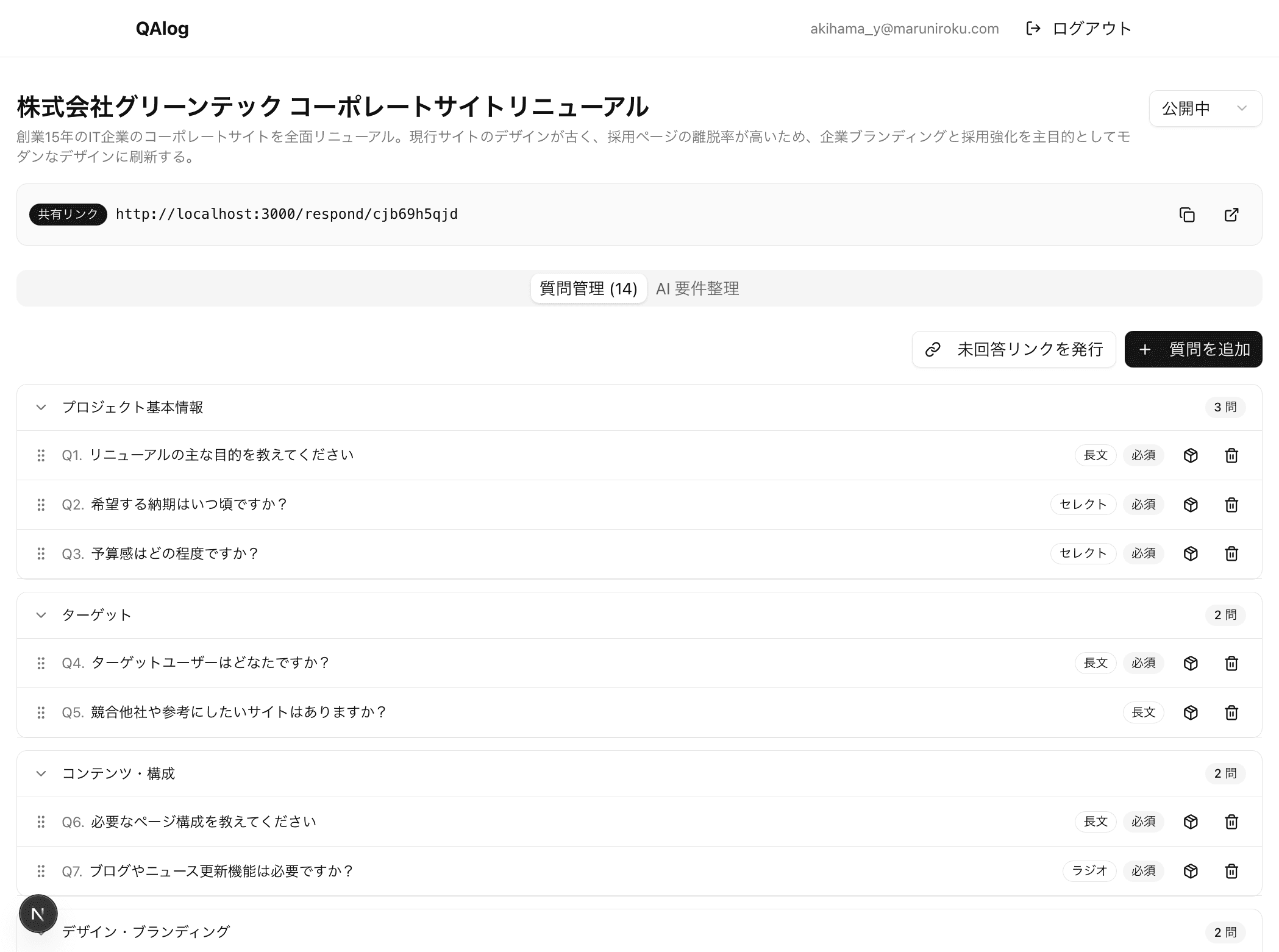Click the package icon on Q5
Screen dimensions: 1279x952
pos(1191,712)
